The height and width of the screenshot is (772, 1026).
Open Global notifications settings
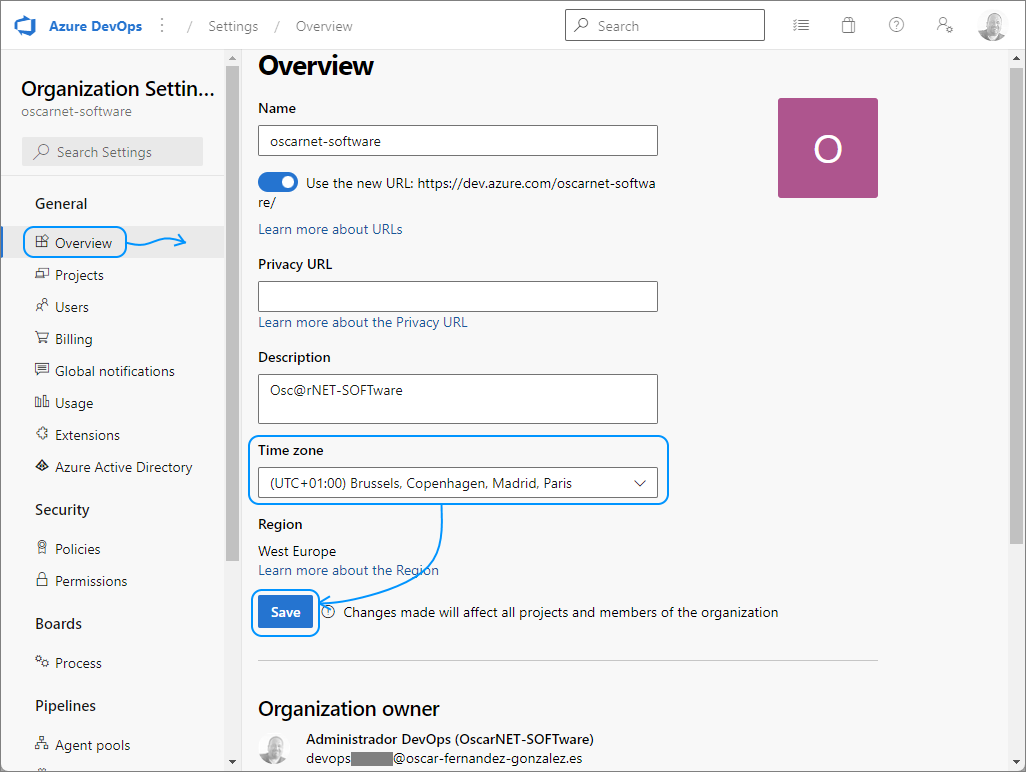coord(115,371)
